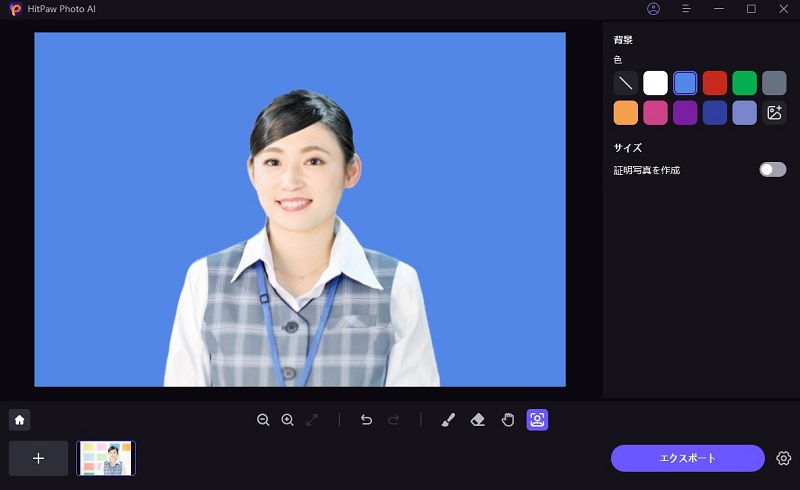Viewport: 800px width, 490px height.
Task: Click the home icon button
Action: (x=19, y=420)
